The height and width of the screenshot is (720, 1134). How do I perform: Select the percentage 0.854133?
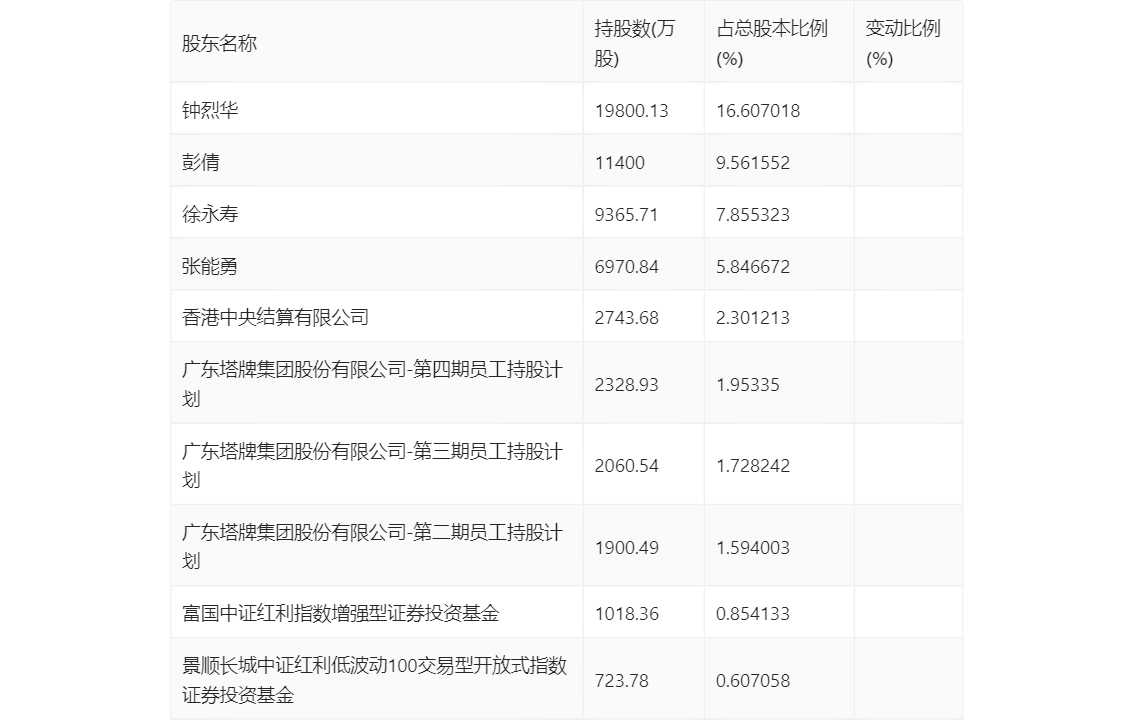pyautogui.click(x=753, y=614)
